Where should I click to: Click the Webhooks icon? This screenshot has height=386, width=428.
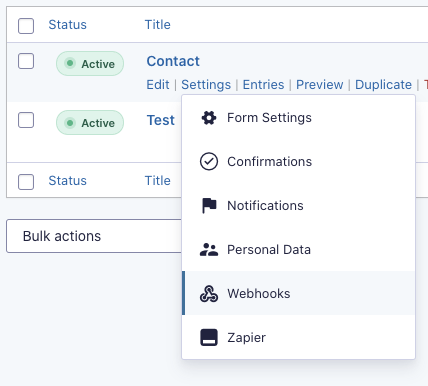tap(209, 293)
